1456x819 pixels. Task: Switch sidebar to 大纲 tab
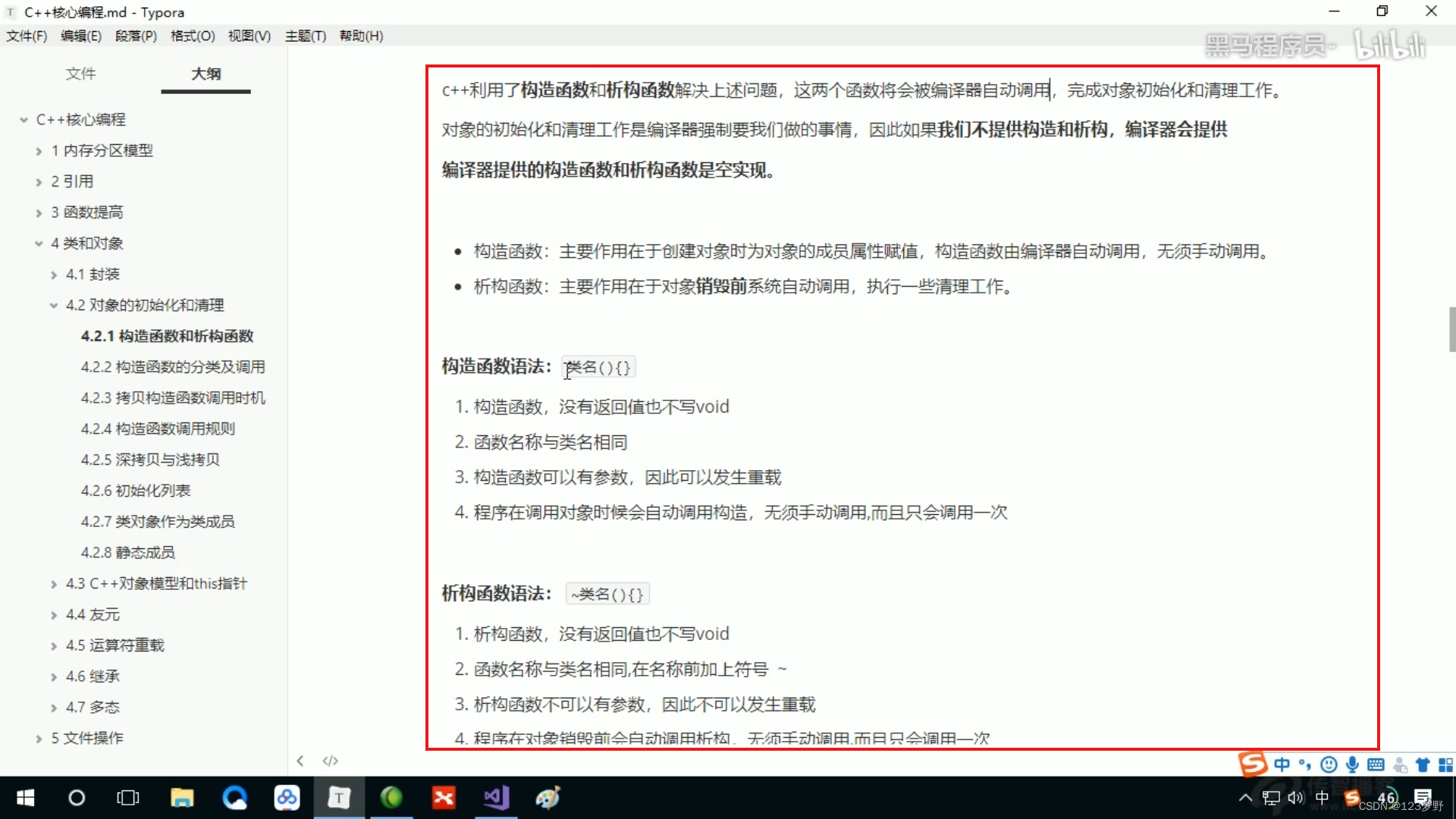pos(206,74)
